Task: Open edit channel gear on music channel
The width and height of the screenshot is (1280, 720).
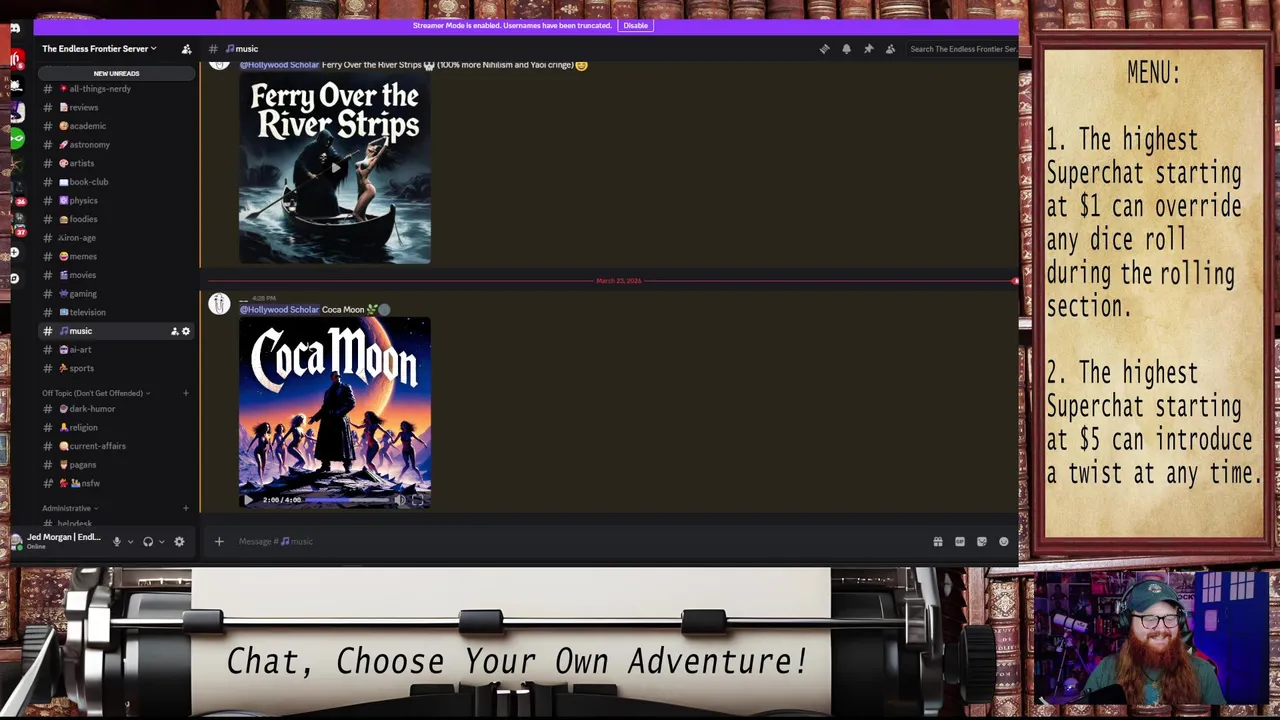Action: 186,331
